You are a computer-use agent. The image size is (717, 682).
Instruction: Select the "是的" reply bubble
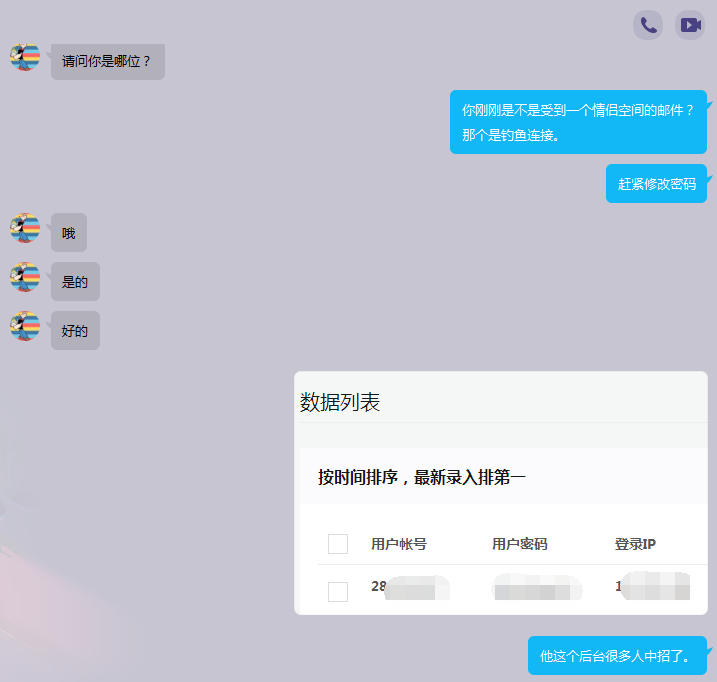[75, 282]
